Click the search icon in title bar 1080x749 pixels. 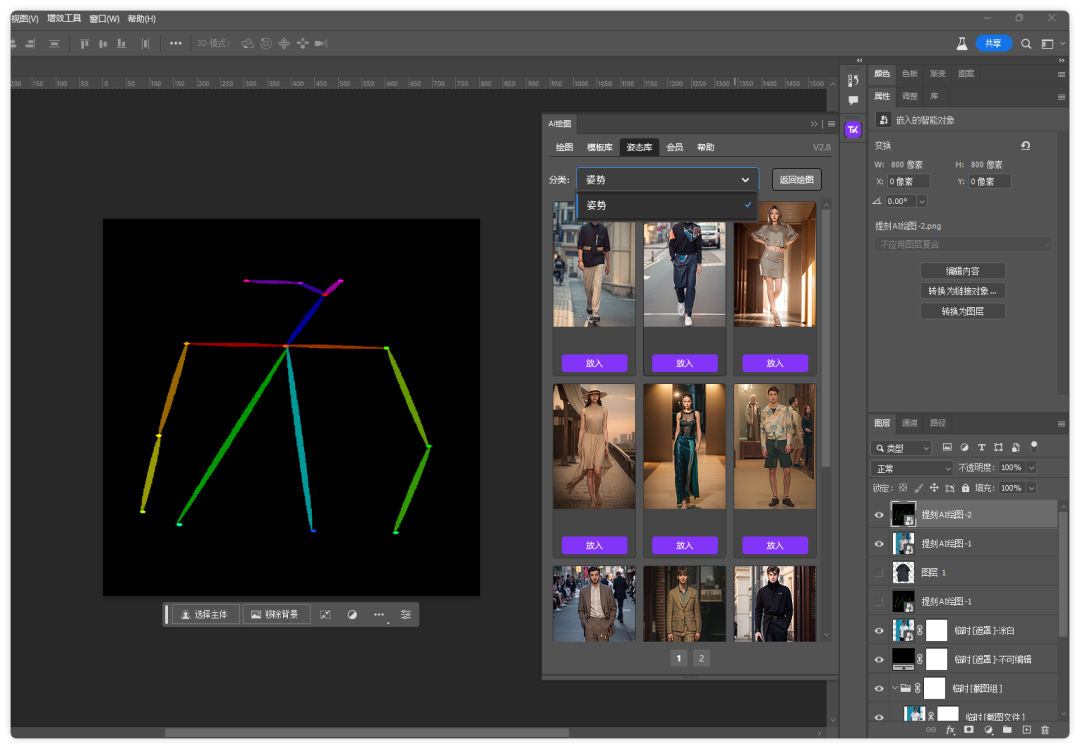click(x=1027, y=44)
